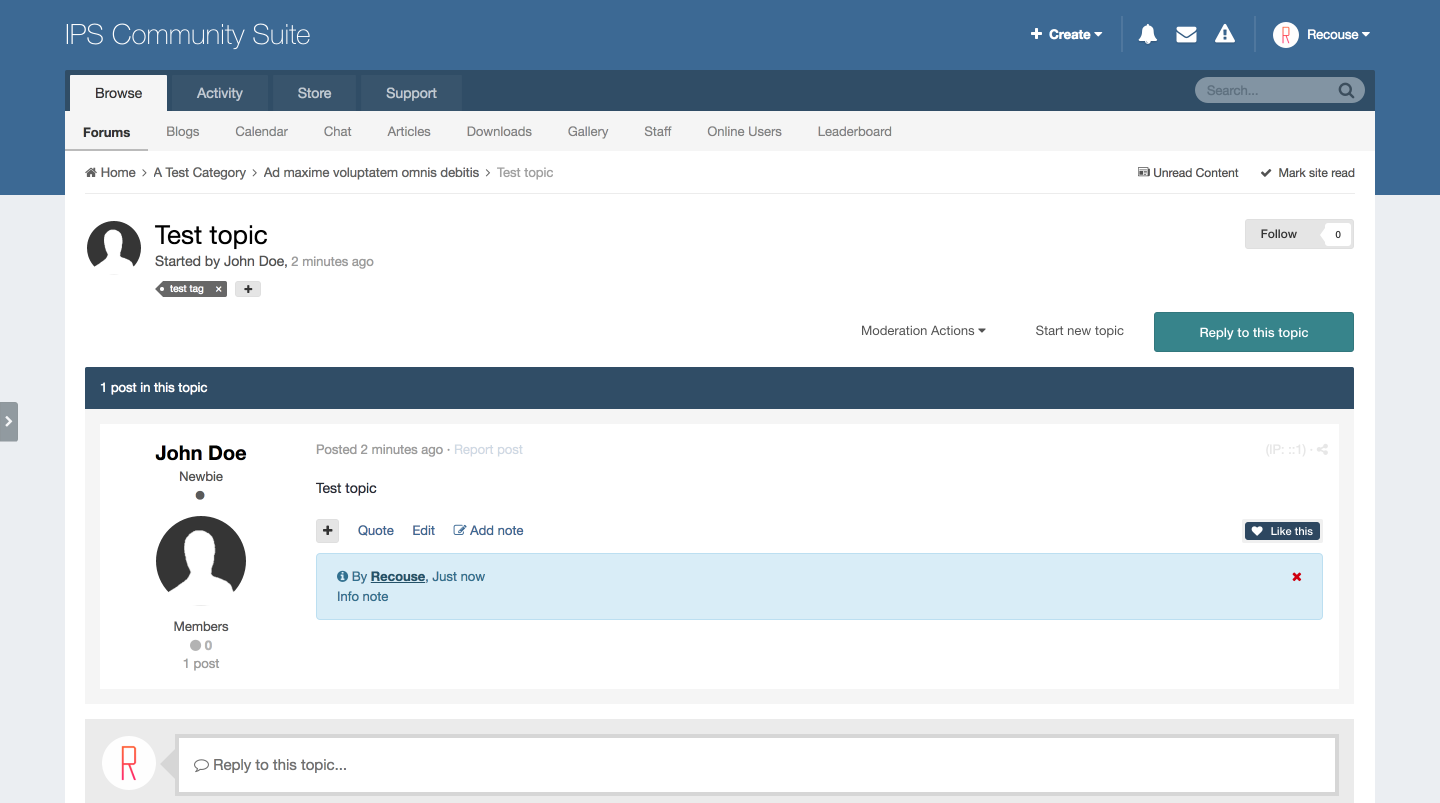The height and width of the screenshot is (803, 1440).
Task: Remove the 'test tag' tag
Action: (x=218, y=289)
